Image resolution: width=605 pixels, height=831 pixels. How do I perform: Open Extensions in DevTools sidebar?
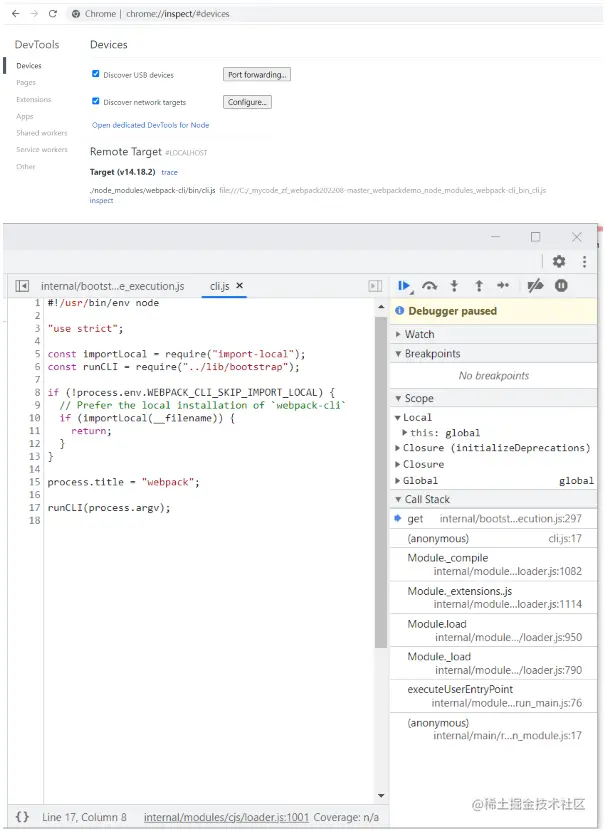(x=33, y=100)
